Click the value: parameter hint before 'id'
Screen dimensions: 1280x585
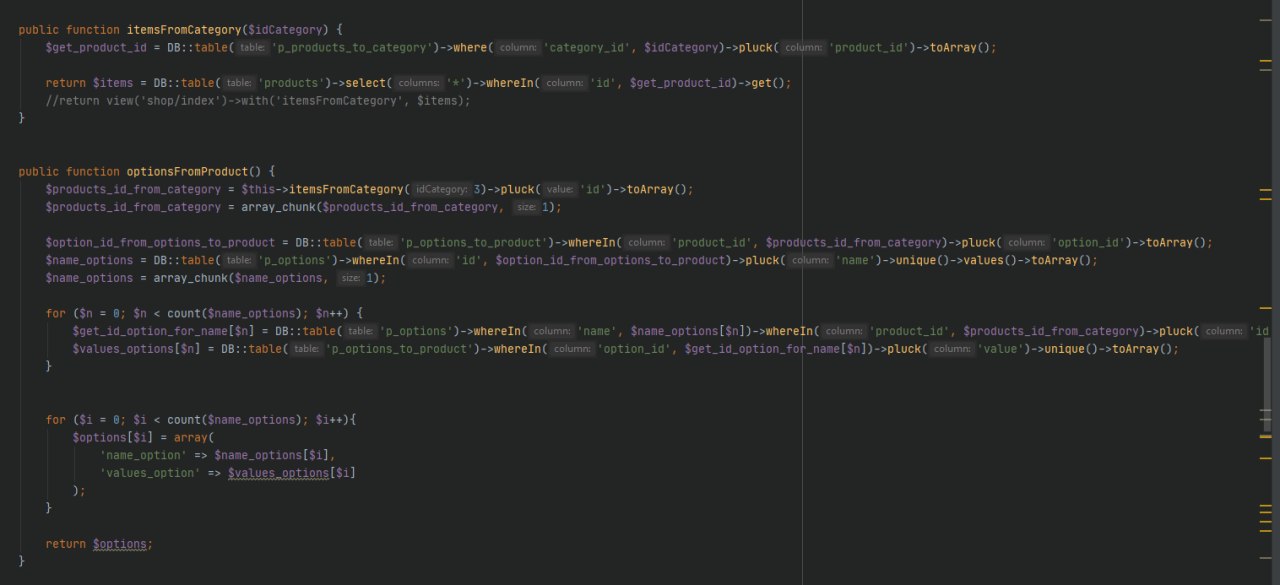(x=560, y=189)
